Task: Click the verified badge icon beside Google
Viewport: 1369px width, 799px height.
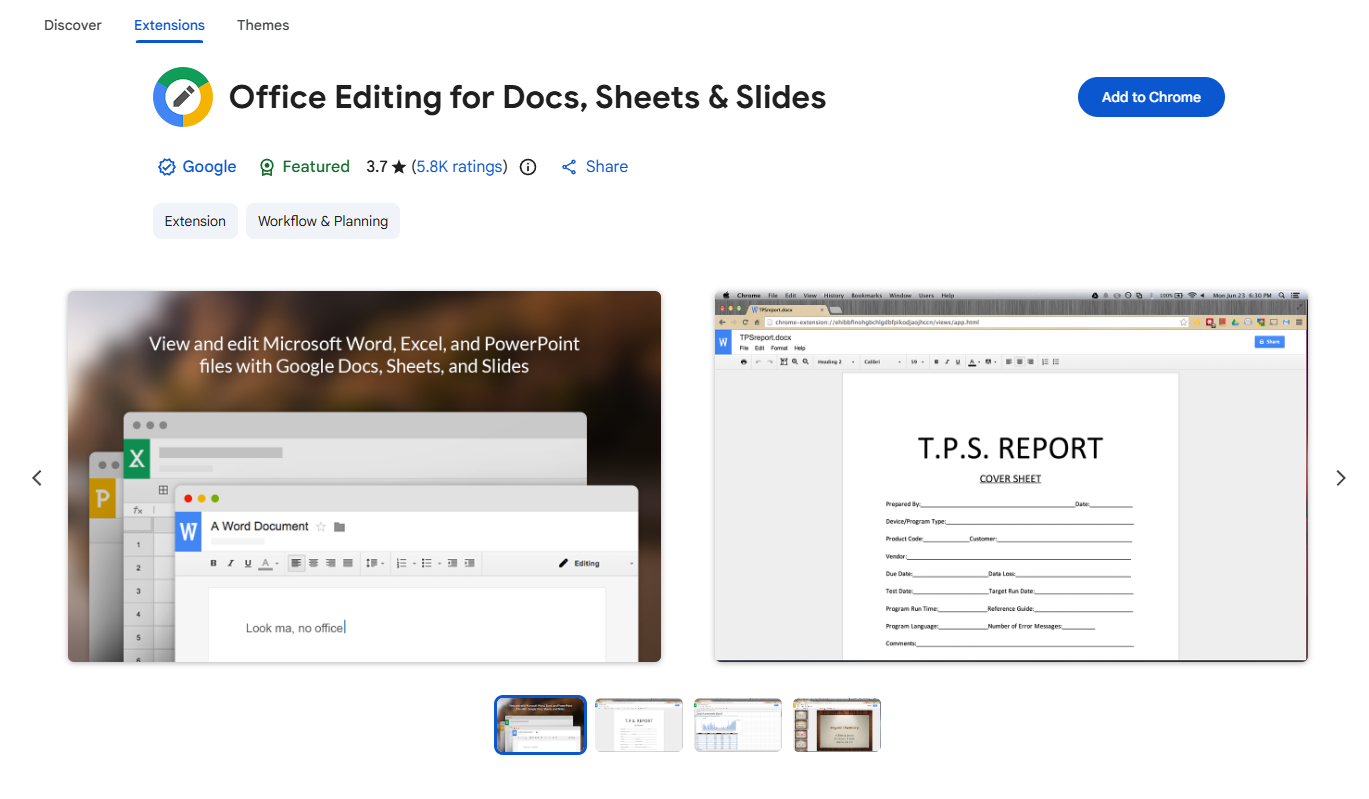Action: click(x=167, y=167)
